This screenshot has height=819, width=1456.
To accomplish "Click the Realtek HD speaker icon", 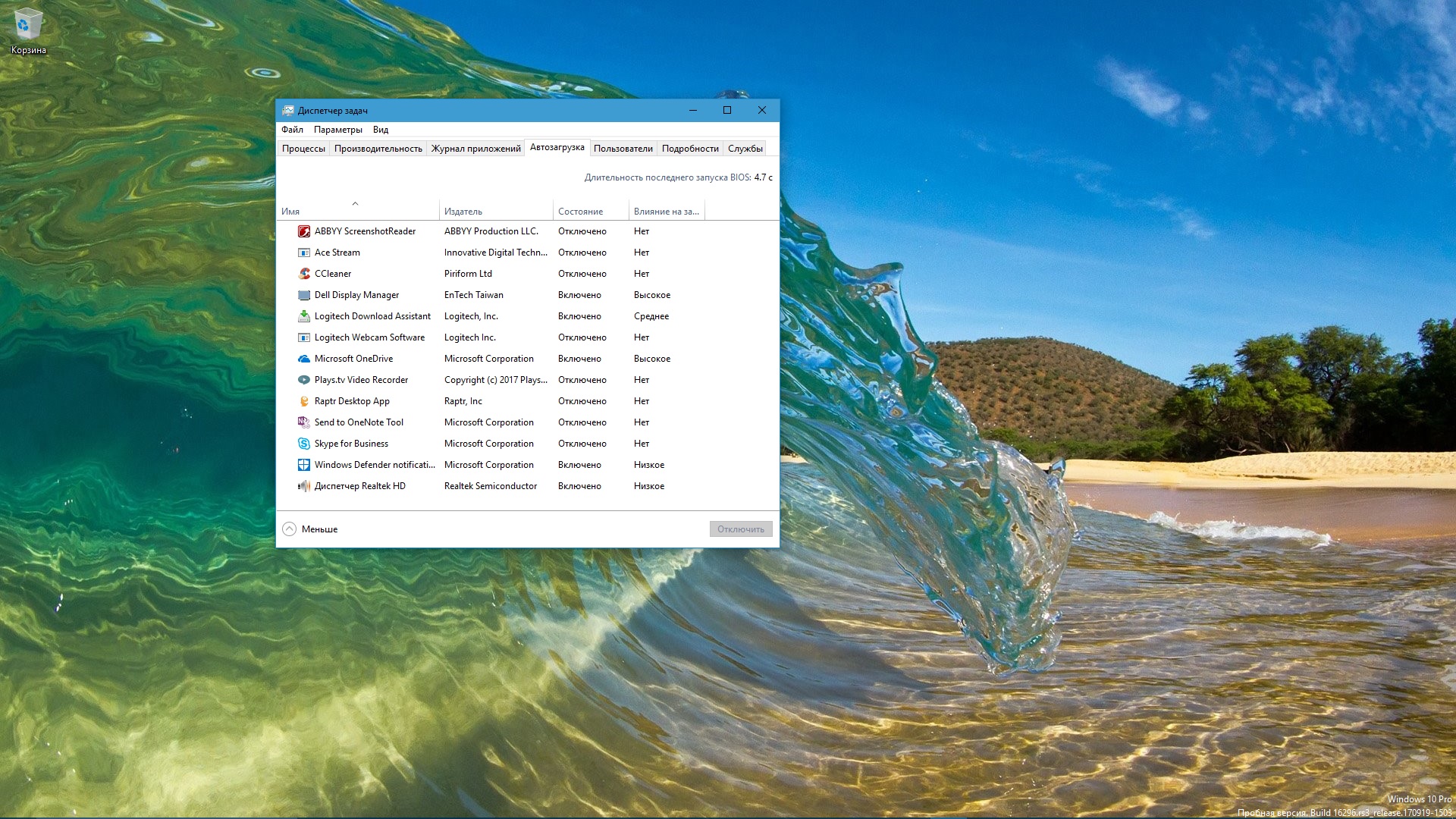I will click(304, 486).
